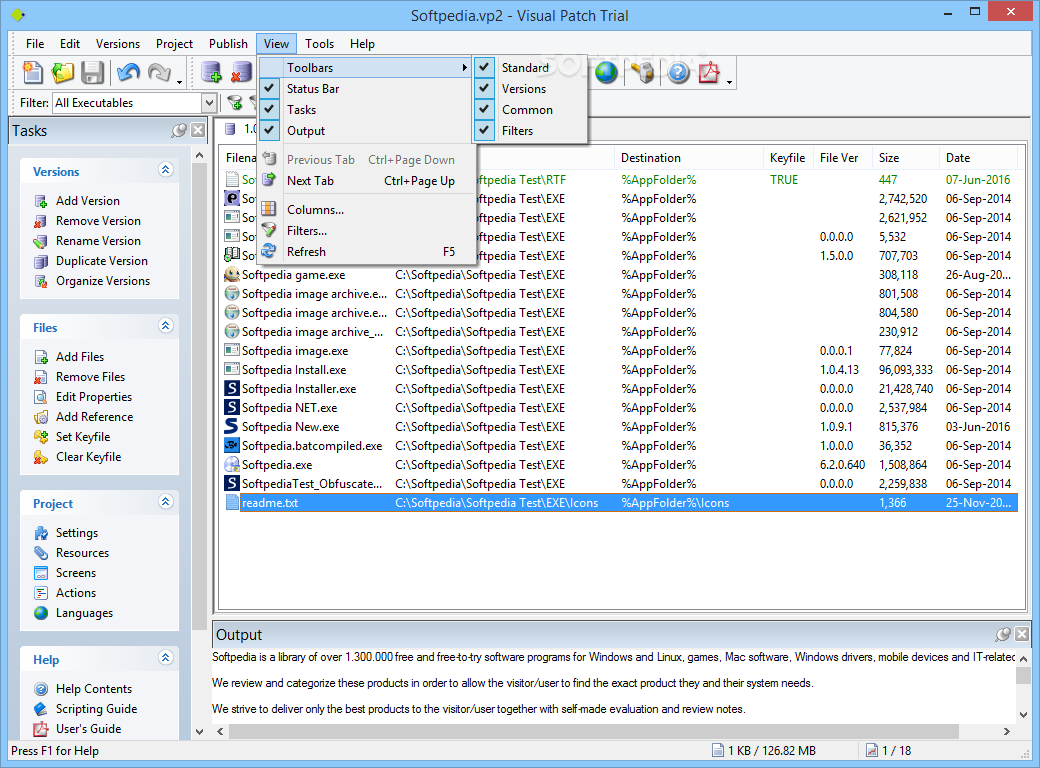The width and height of the screenshot is (1040, 768).
Task: Click the Resources task icon
Action: [x=41, y=553]
